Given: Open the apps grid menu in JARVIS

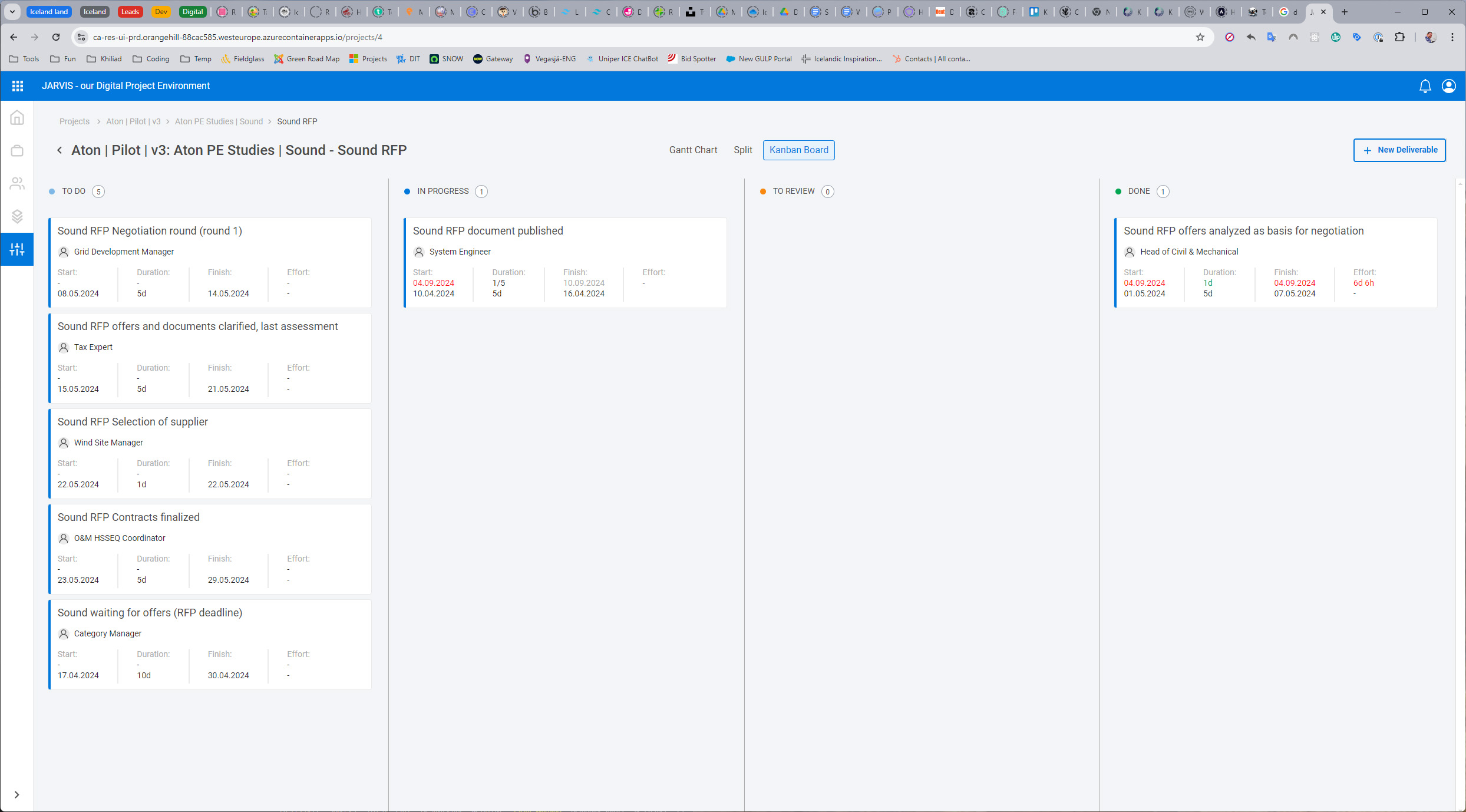Looking at the screenshot, I should (18, 86).
